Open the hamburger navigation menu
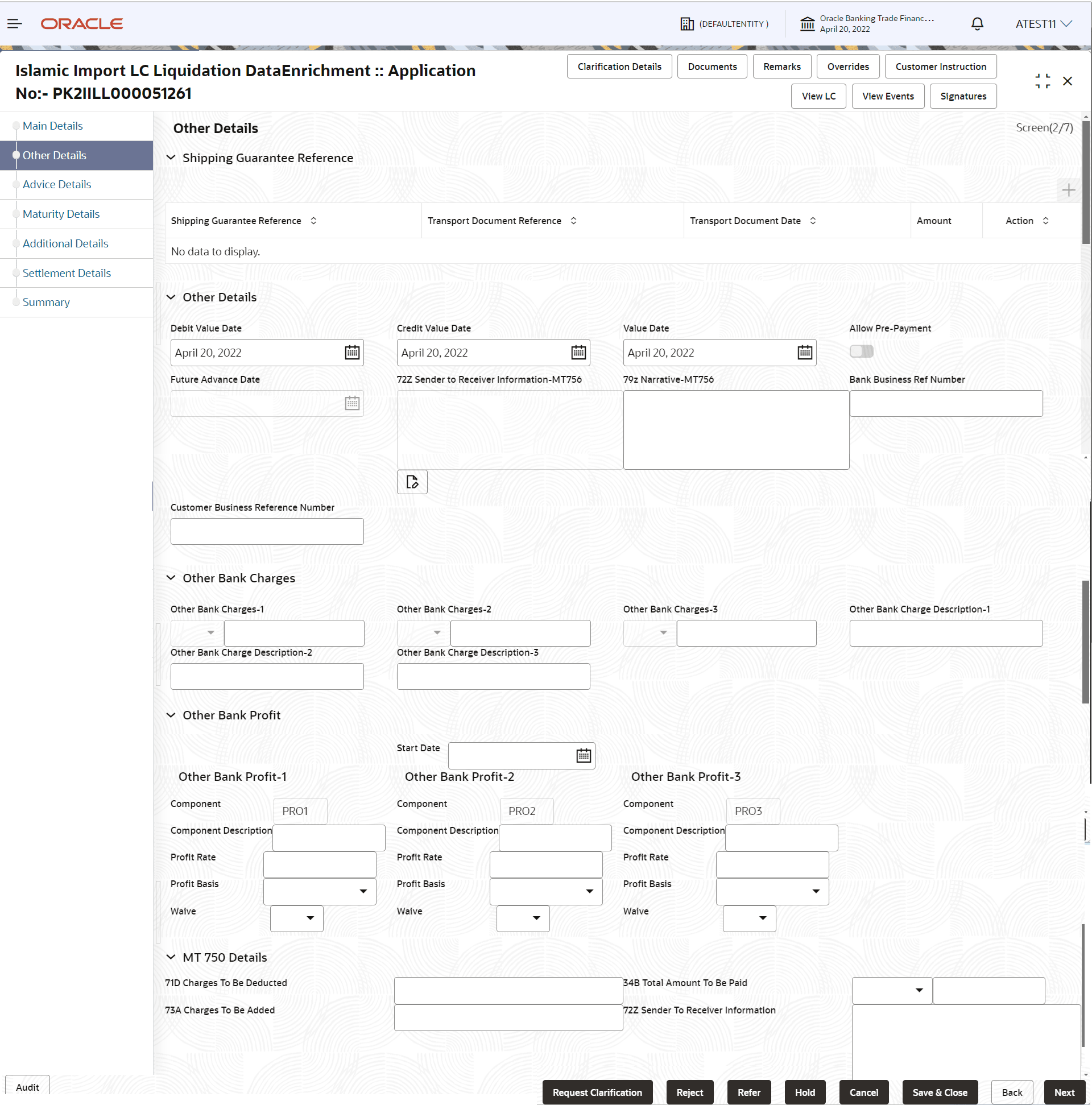The height and width of the screenshot is (1105, 1092). (x=14, y=23)
